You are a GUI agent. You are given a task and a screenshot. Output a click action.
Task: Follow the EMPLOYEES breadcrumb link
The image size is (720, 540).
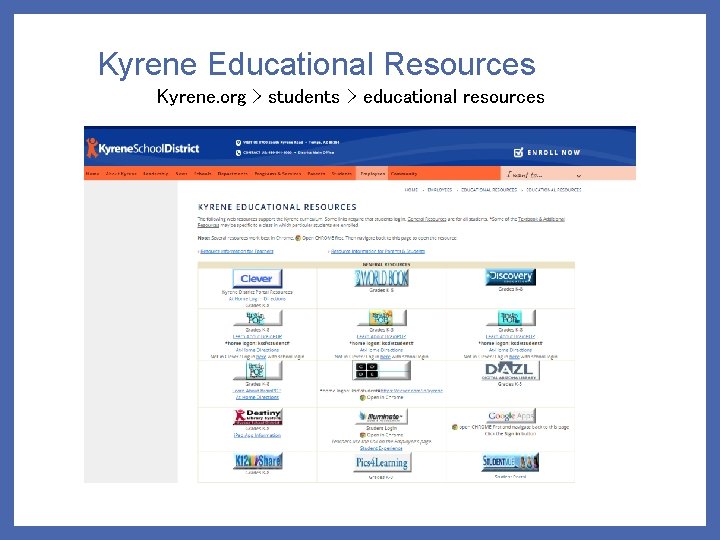coord(440,190)
